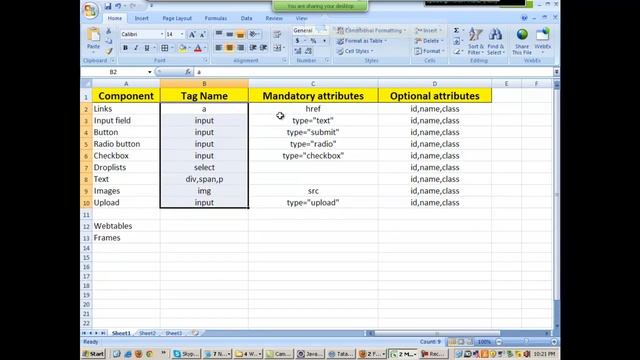640x360 pixels.
Task: Open Fill Color yellow swatch
Action: click(x=182, y=48)
